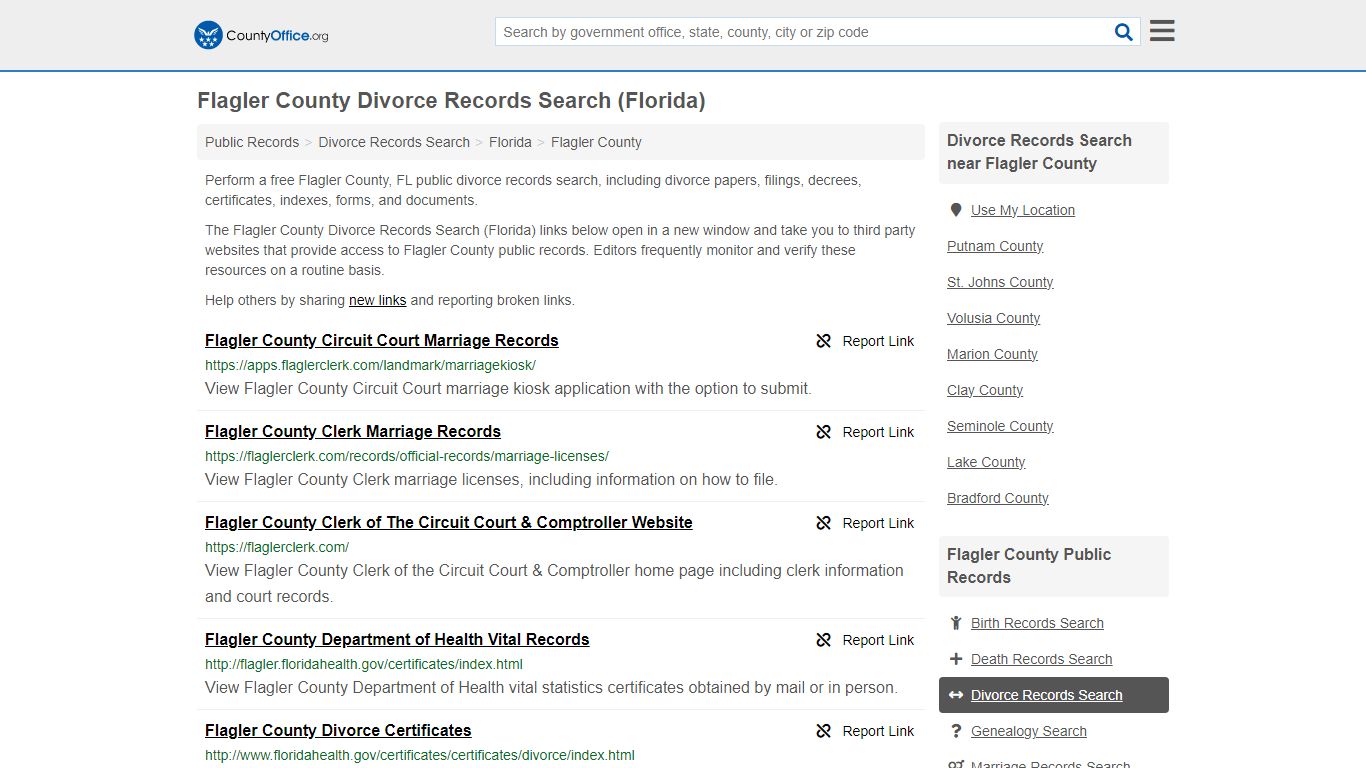Open Putnam County link
Image resolution: width=1366 pixels, height=768 pixels.
click(x=995, y=246)
